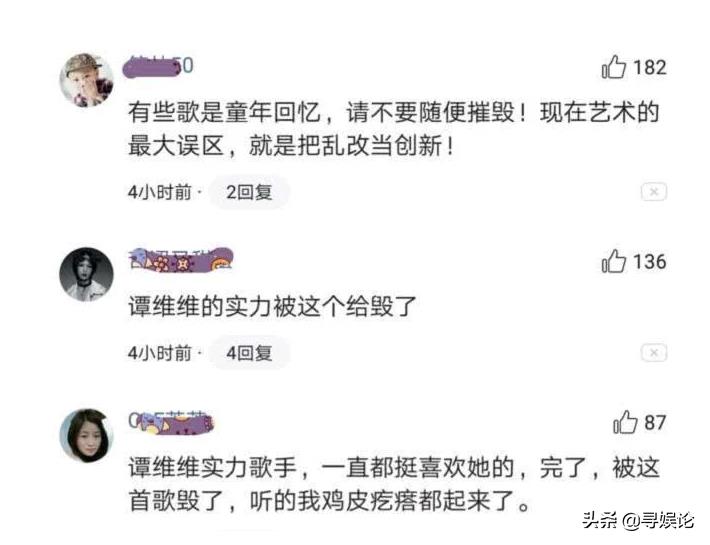Open the camouflage-cap user's avatar
This screenshot has width=710, height=545.
point(86,80)
